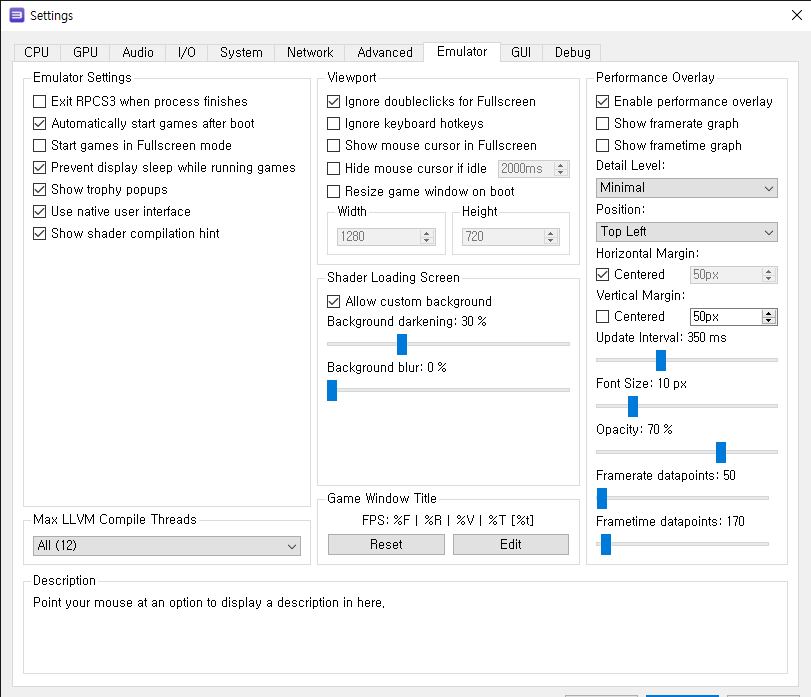Click the Framerate datapoints slider handle
This screenshot has height=697, width=811.
point(602,498)
